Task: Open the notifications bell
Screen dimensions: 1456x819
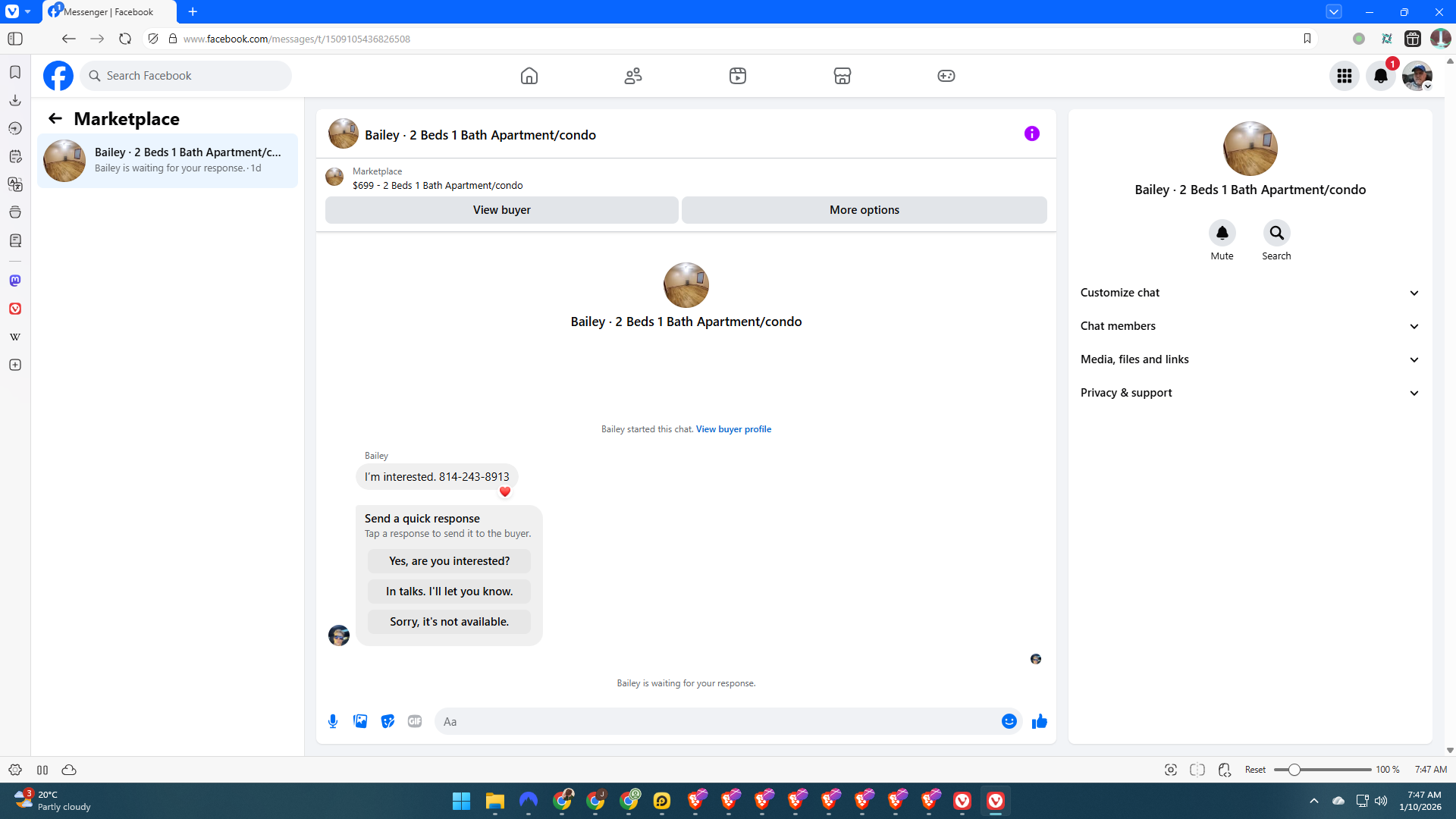Action: point(1380,76)
